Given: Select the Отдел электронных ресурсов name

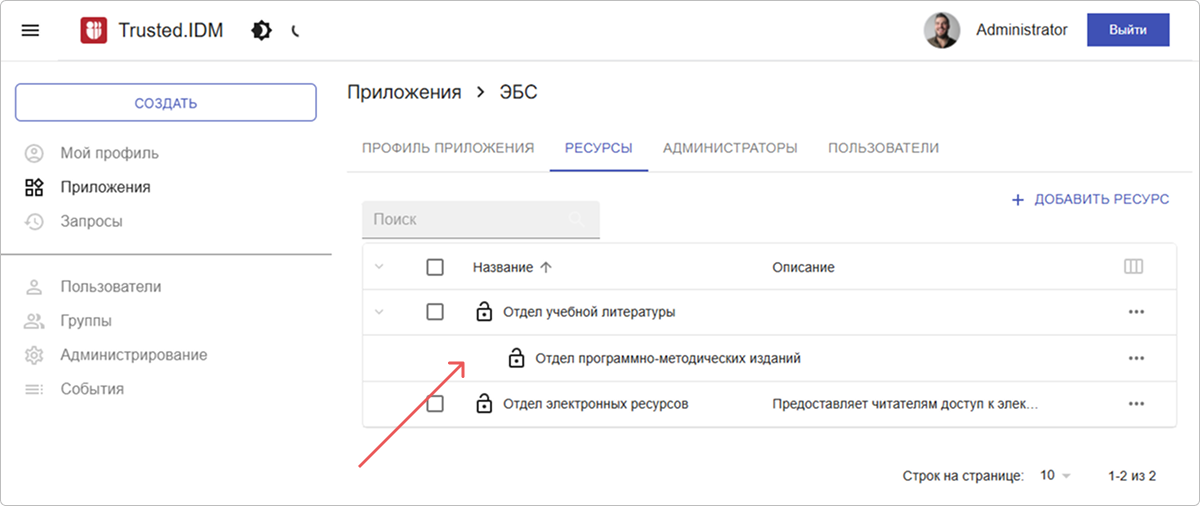Looking at the screenshot, I should click(x=595, y=404).
